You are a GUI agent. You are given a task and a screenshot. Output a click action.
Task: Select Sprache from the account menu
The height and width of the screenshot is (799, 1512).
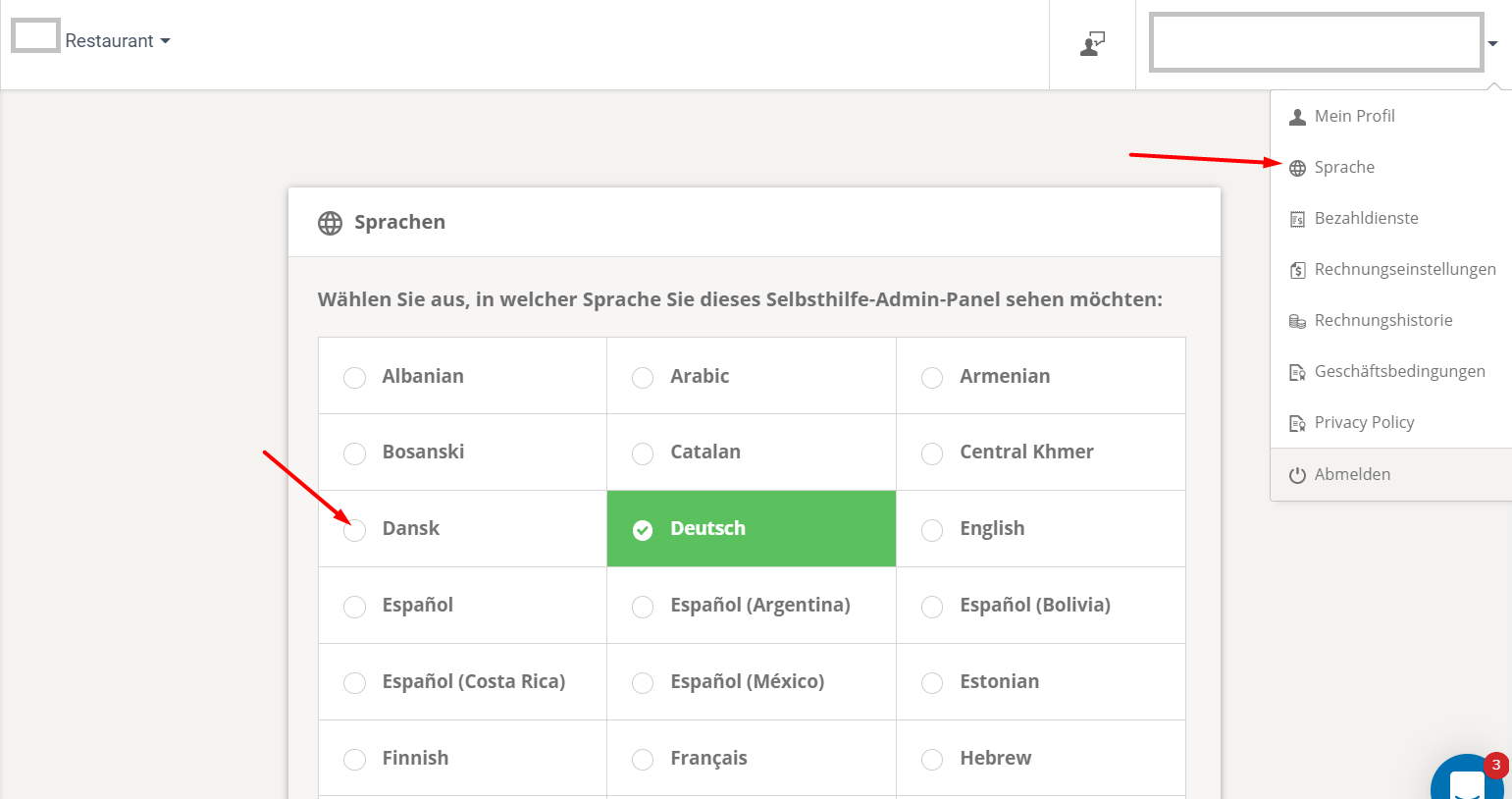1344,167
